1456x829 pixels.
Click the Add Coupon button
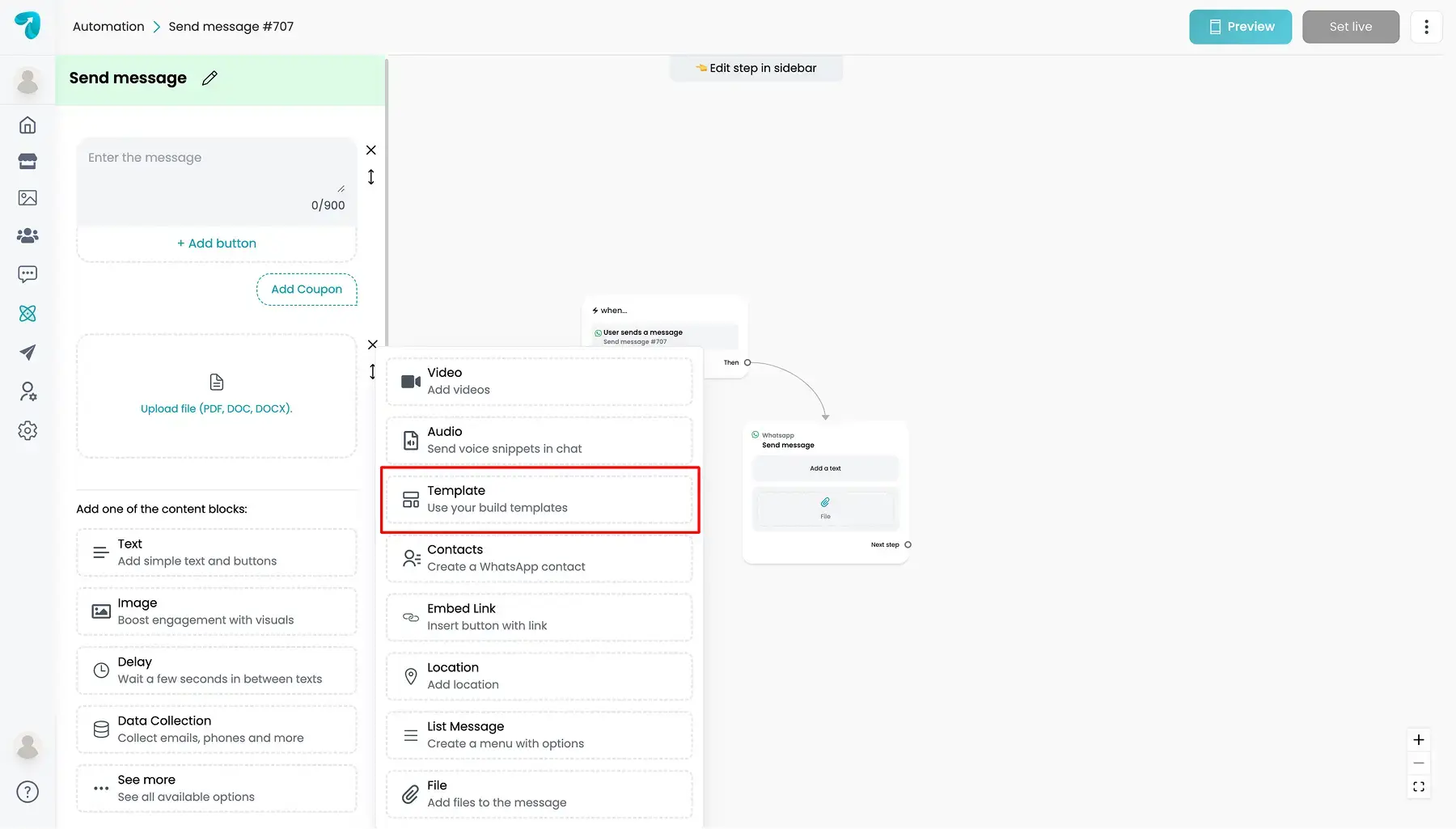point(307,290)
